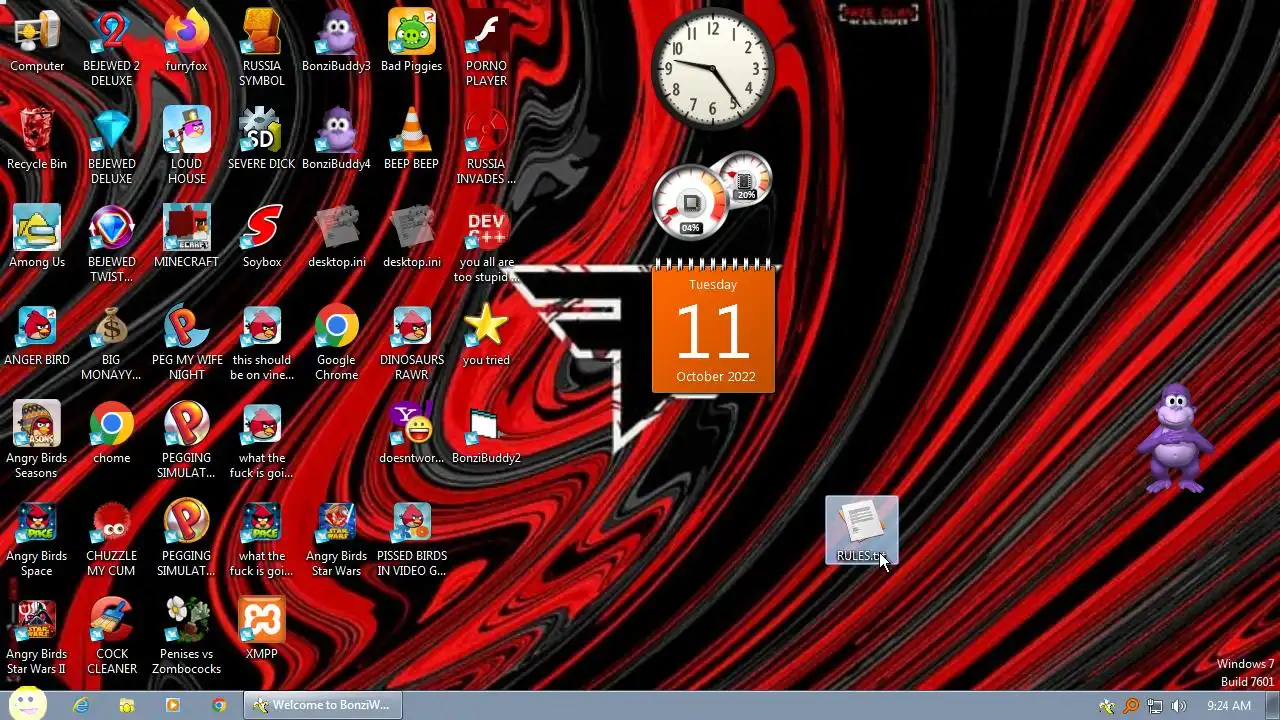Click the orange calendar gadget
This screenshot has width=1280, height=720.
(x=713, y=326)
